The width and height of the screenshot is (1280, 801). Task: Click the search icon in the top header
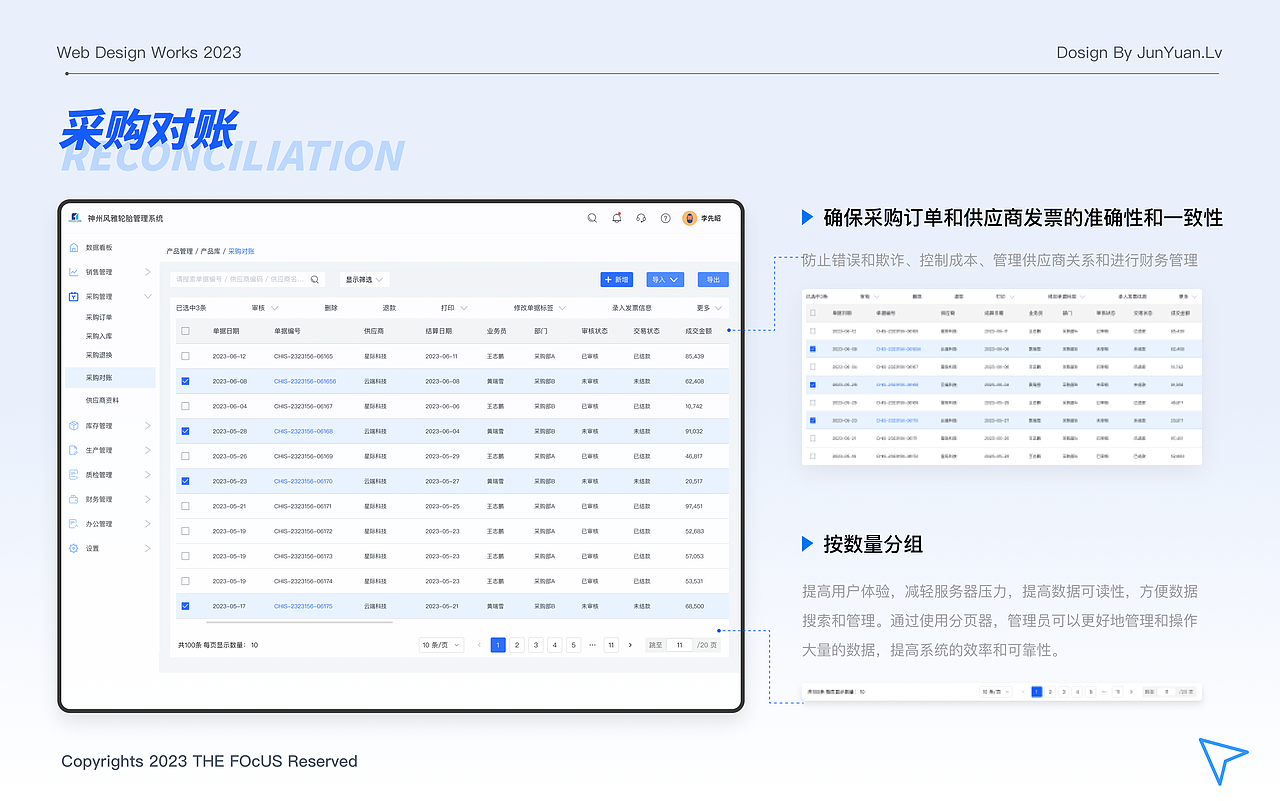592,218
